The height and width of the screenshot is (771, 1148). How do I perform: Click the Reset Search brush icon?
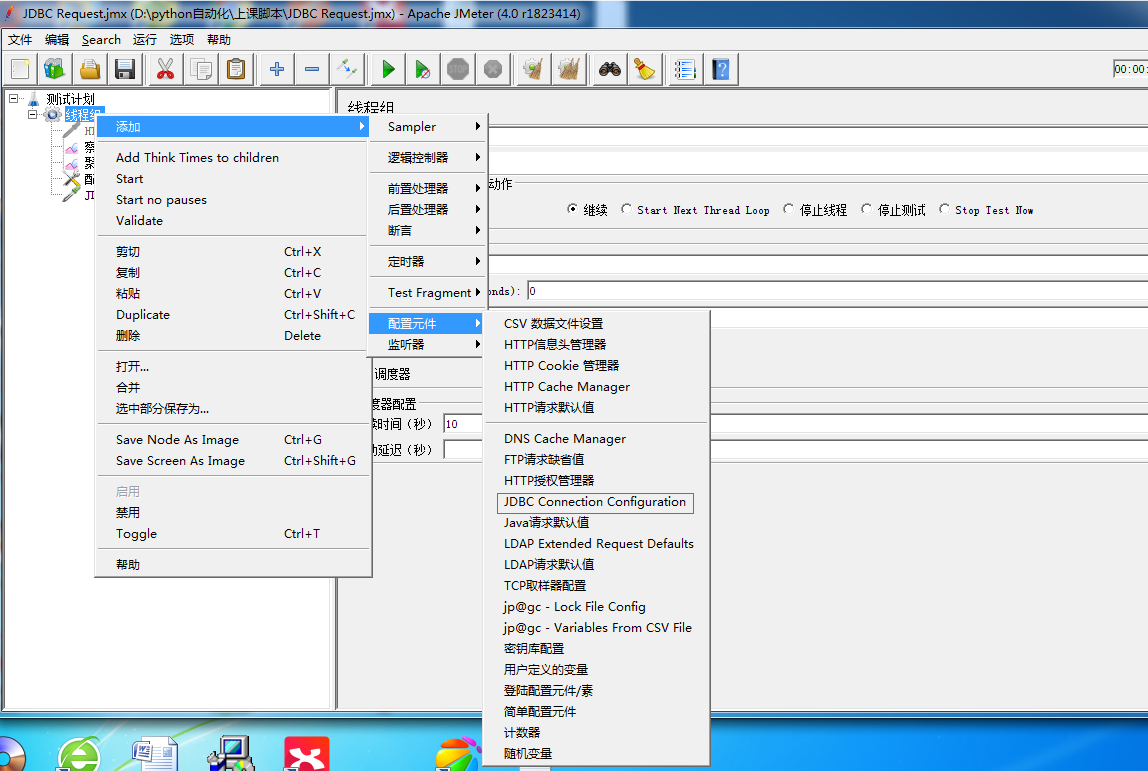click(645, 70)
